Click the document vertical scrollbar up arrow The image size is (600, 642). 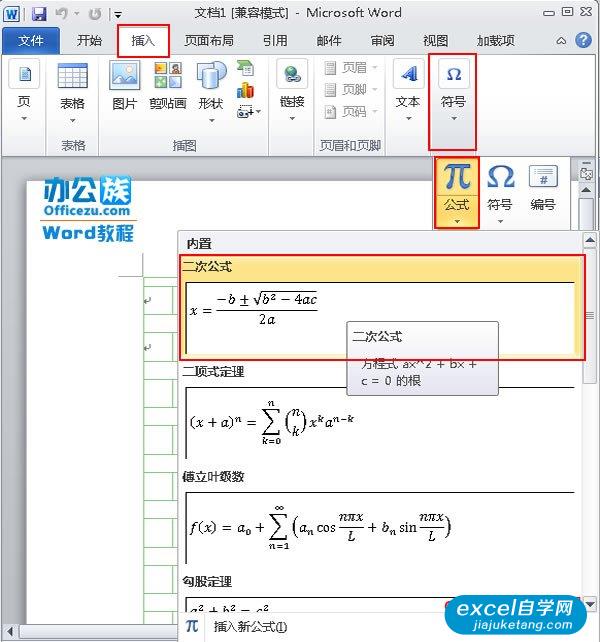pos(586,190)
